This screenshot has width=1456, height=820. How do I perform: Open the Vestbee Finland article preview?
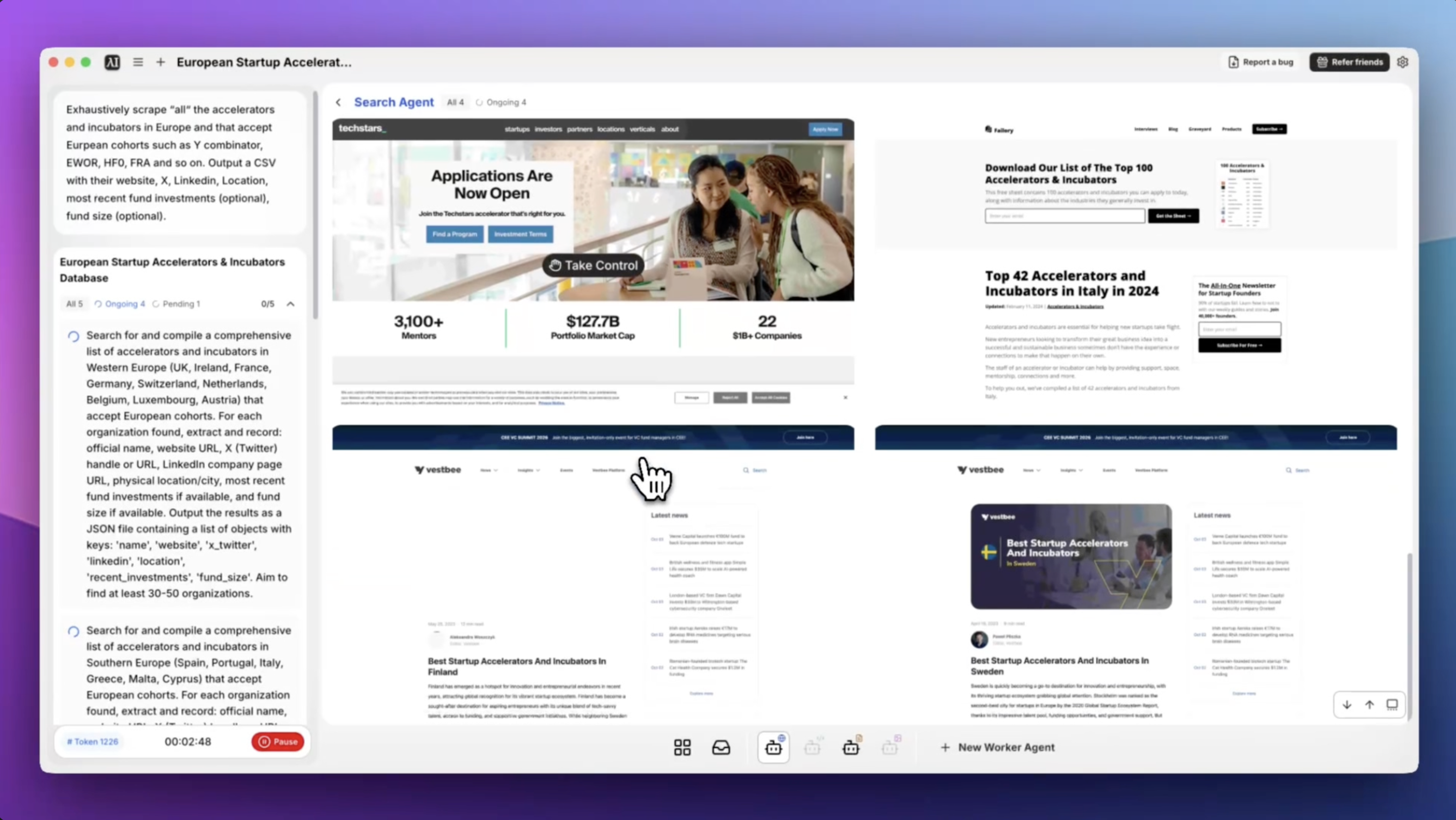593,572
